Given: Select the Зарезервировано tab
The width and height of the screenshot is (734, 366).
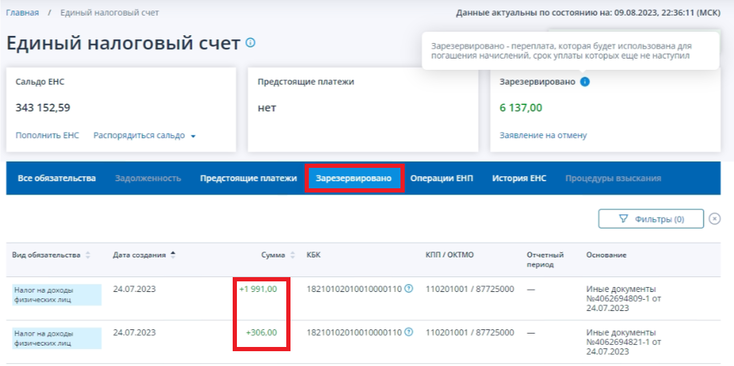Looking at the screenshot, I should [x=354, y=178].
